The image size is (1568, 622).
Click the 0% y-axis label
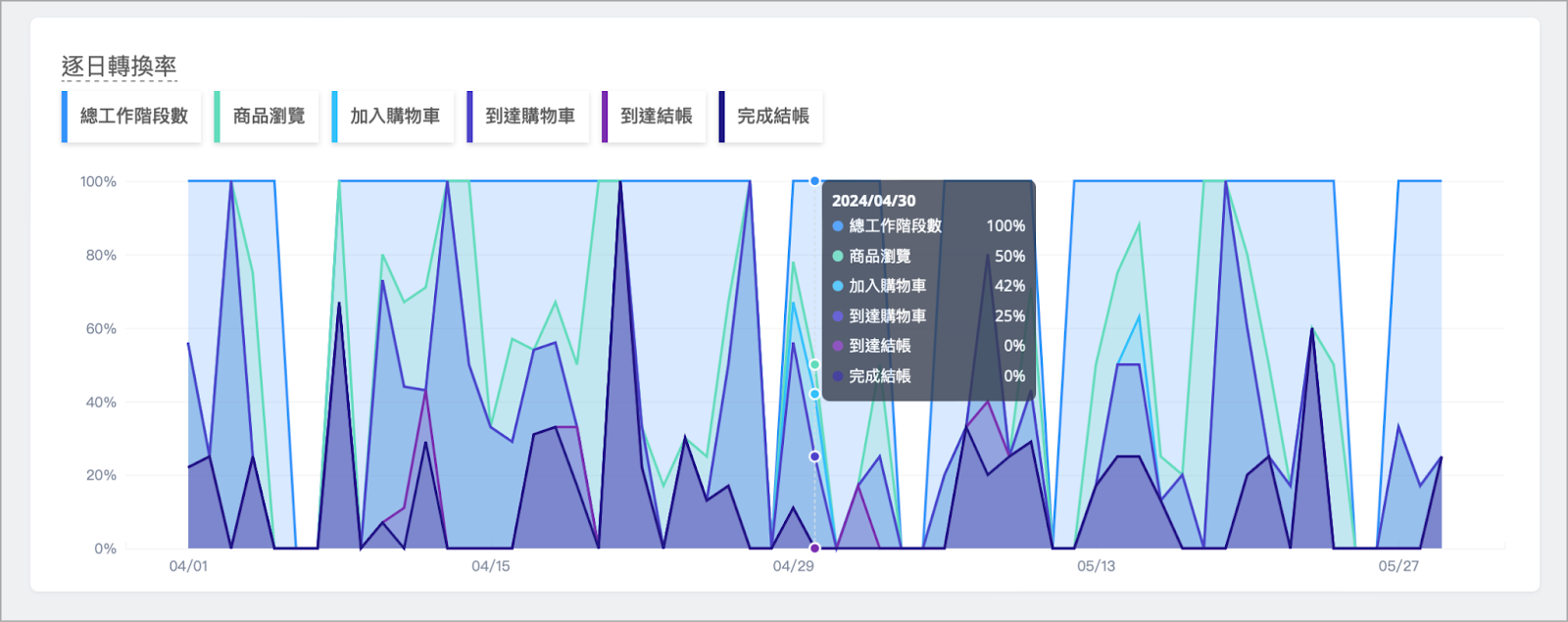click(x=105, y=549)
